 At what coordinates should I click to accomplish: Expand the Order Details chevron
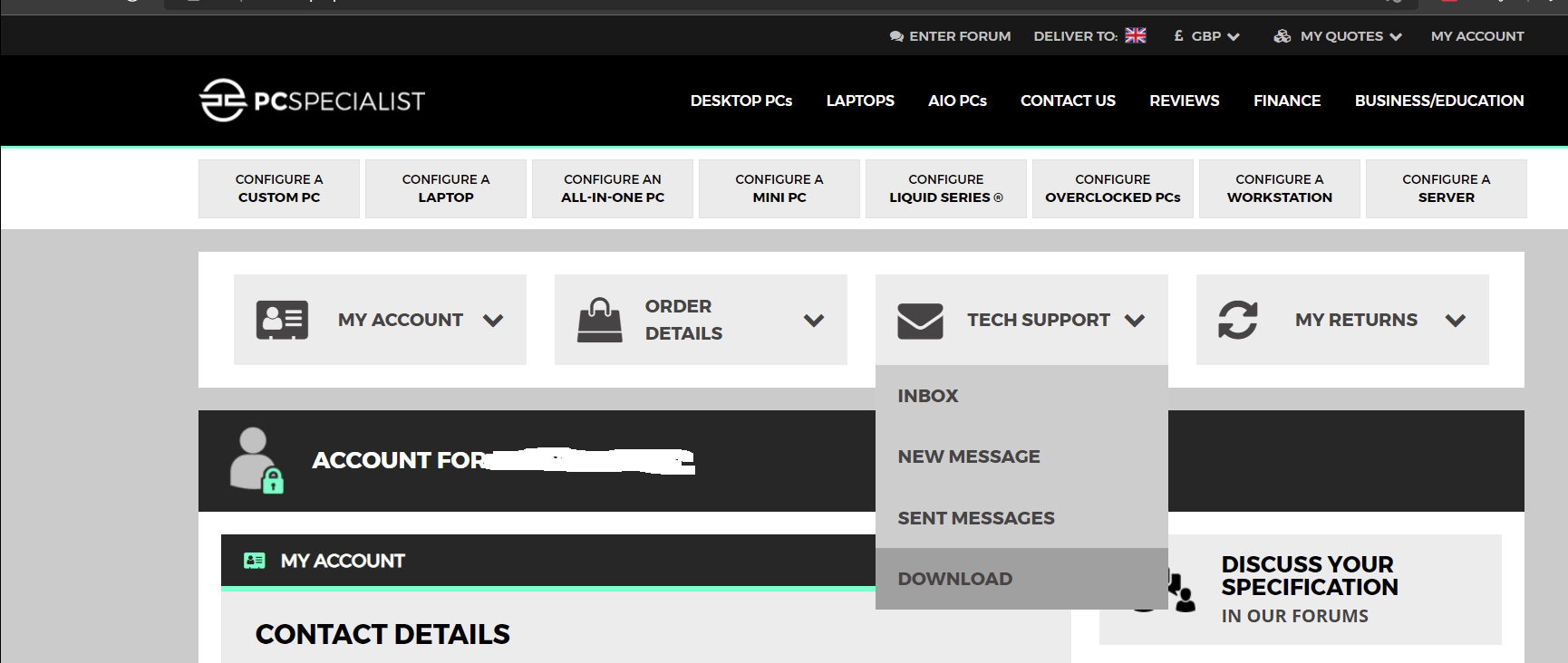(814, 320)
